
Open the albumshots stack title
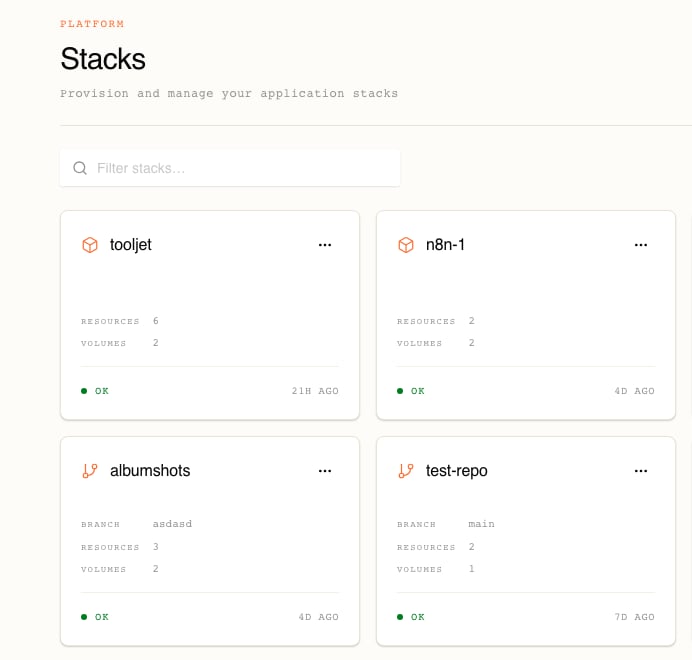click(150, 471)
